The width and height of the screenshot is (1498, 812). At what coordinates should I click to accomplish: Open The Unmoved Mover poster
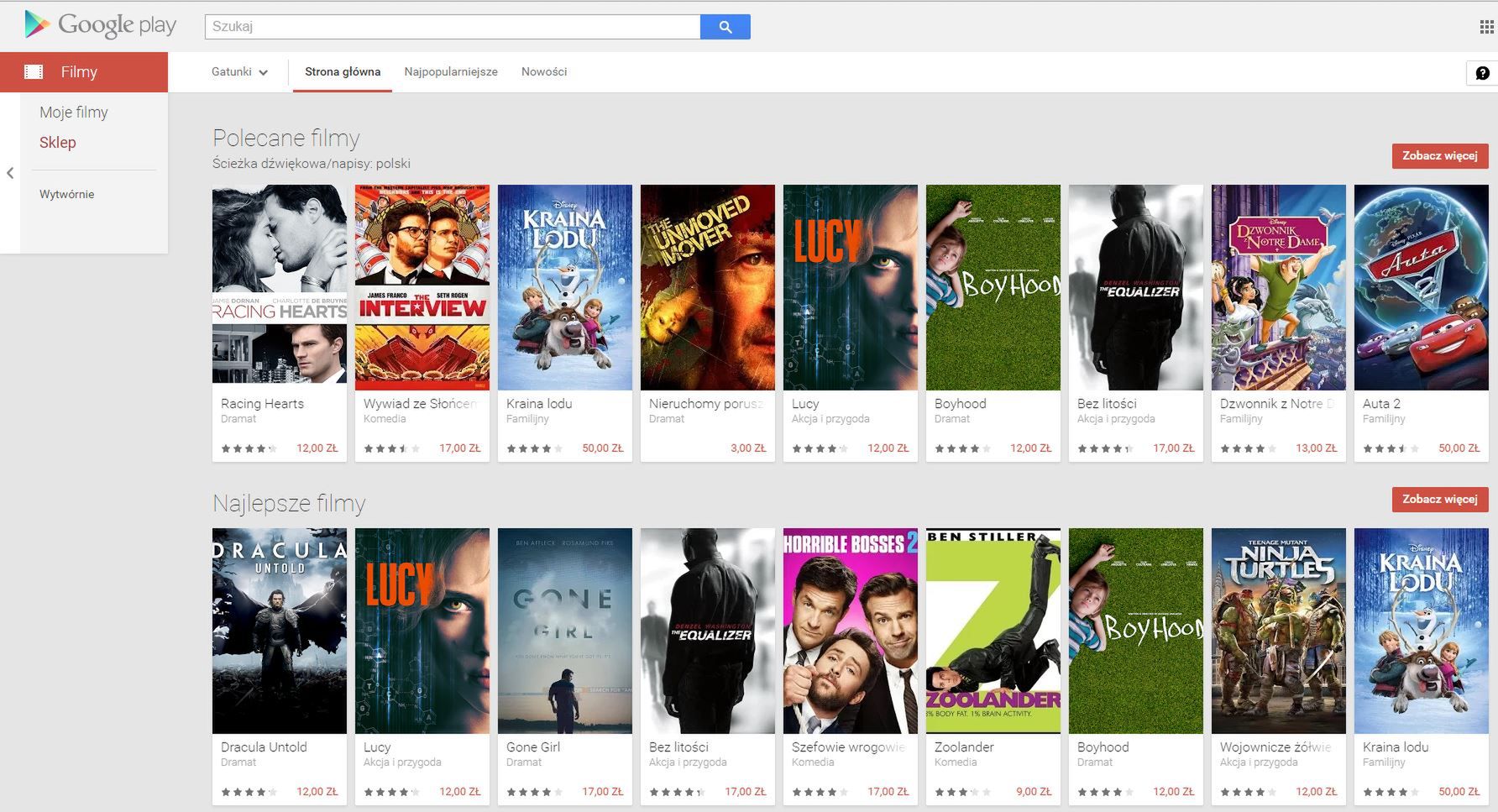pos(708,288)
